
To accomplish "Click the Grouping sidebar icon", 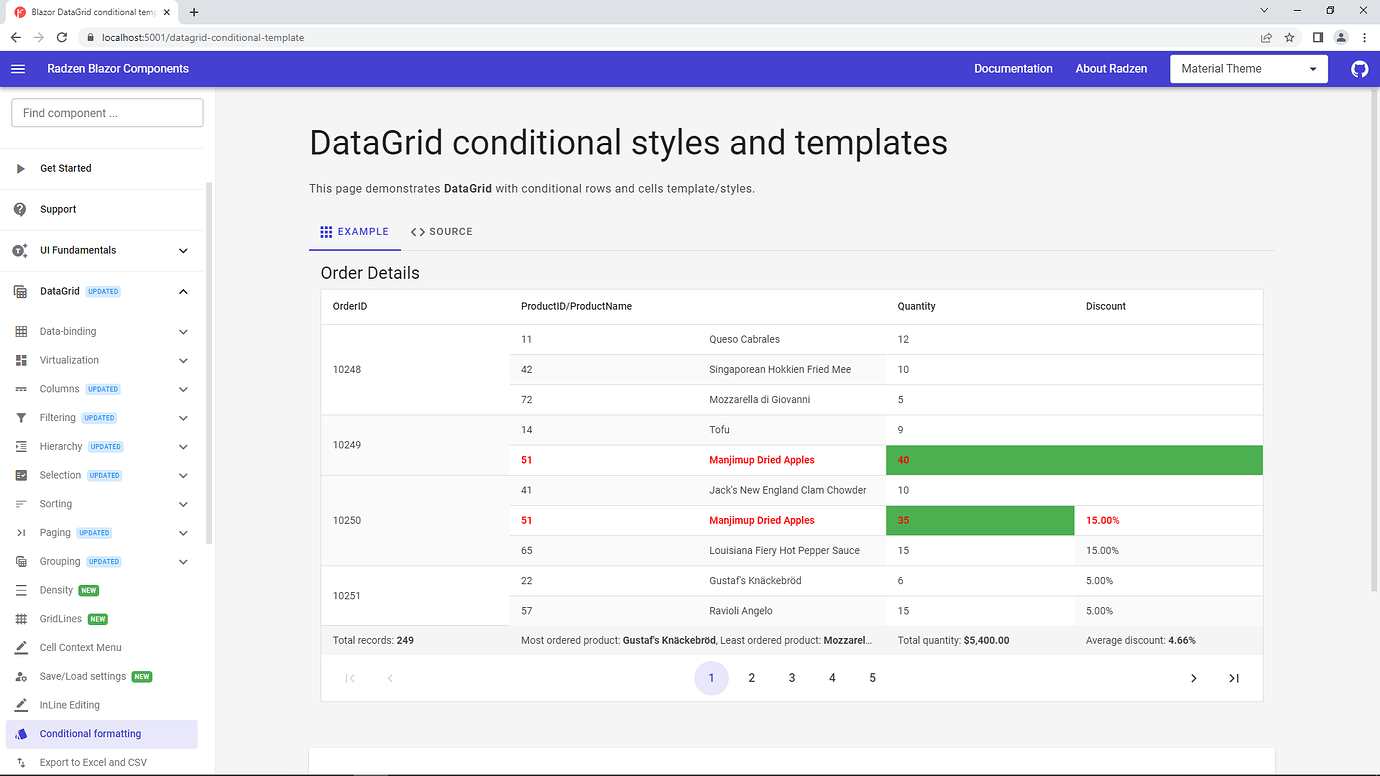I will click(x=21, y=561).
